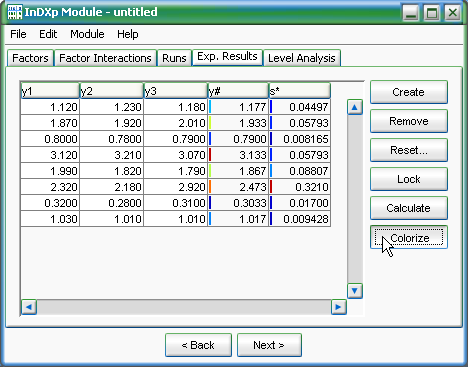
Task: Select y2 cell with value 1.820
Action: tap(112, 171)
